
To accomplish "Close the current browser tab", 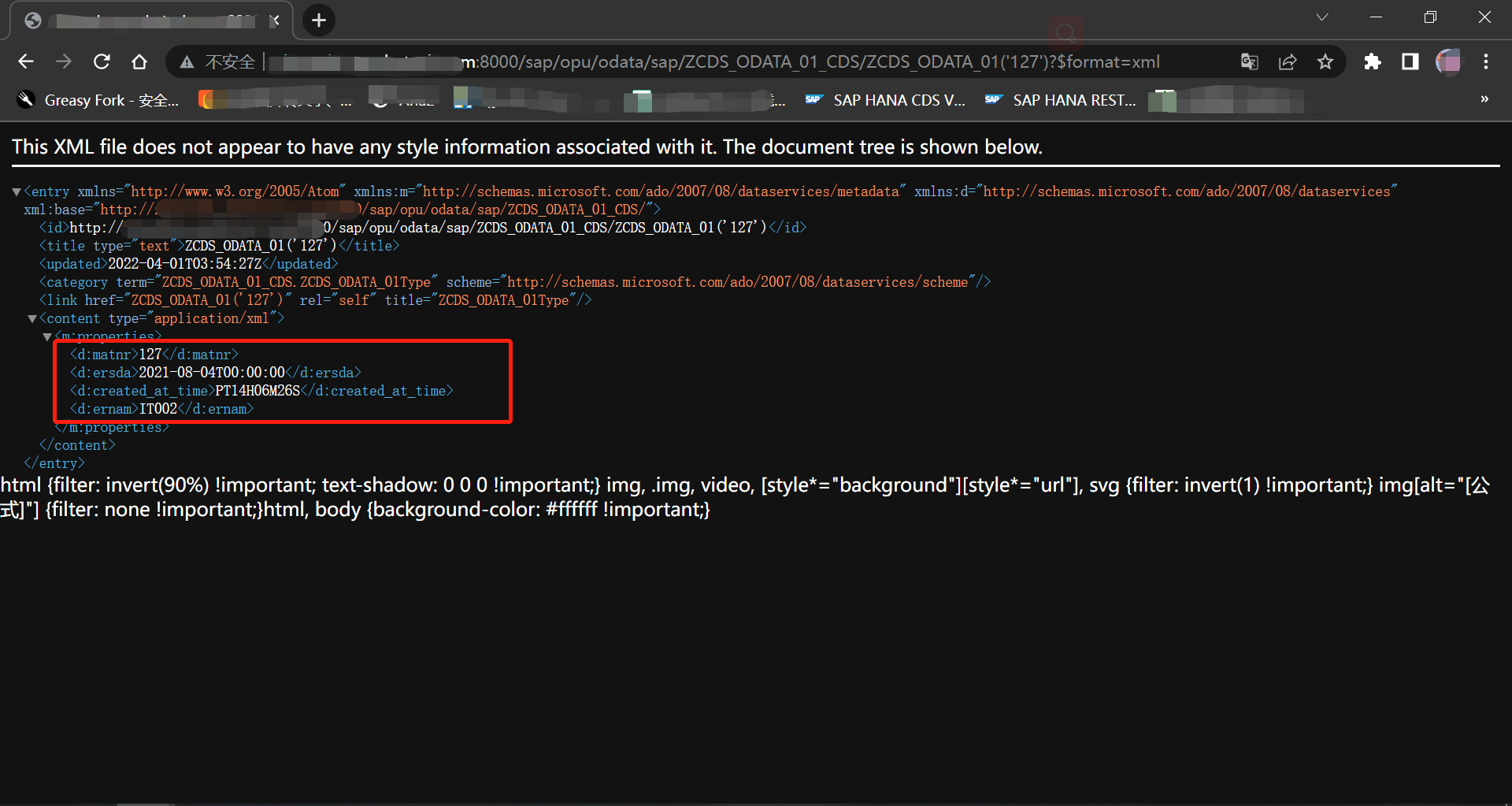I will (274, 20).
